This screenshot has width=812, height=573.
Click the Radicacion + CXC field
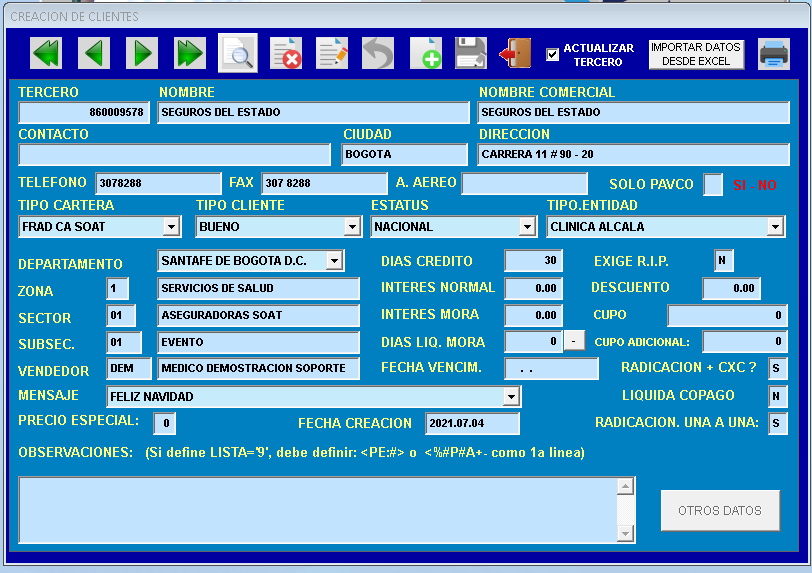(778, 368)
